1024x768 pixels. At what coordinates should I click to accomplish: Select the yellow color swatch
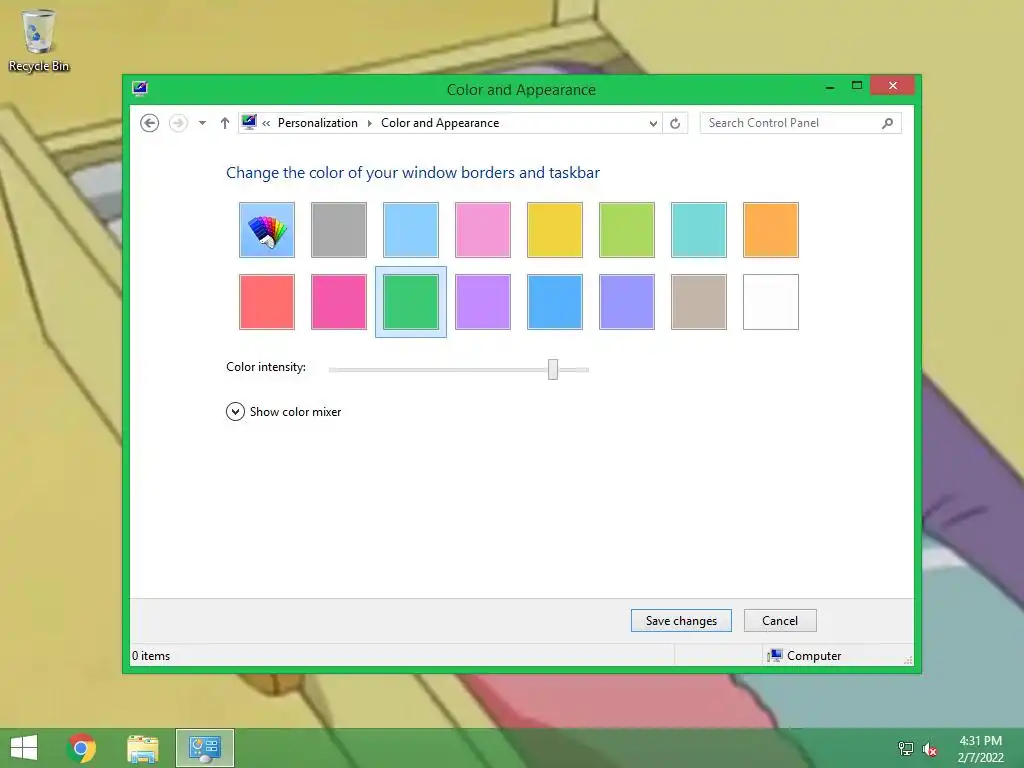point(554,230)
